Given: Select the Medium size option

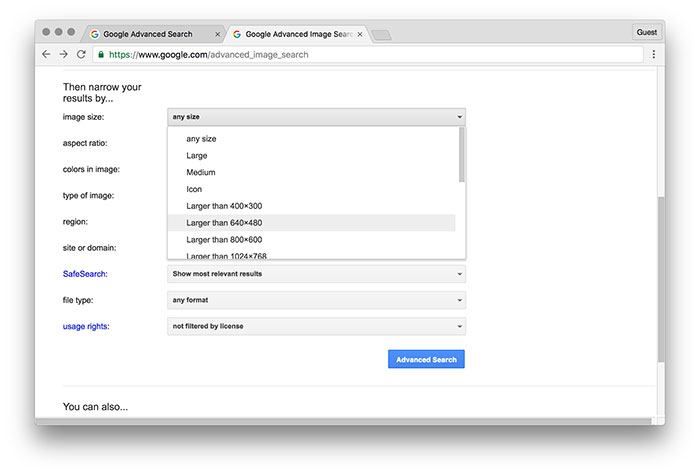Looking at the screenshot, I should coord(200,172).
